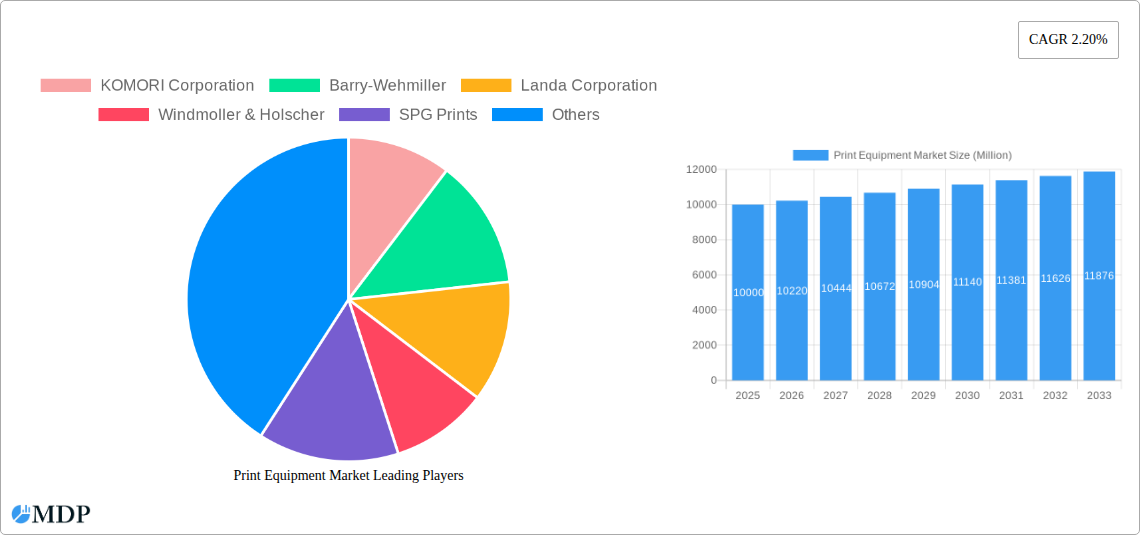Click the 4000 y-axis label
The image size is (1140, 535).
(x=705, y=310)
